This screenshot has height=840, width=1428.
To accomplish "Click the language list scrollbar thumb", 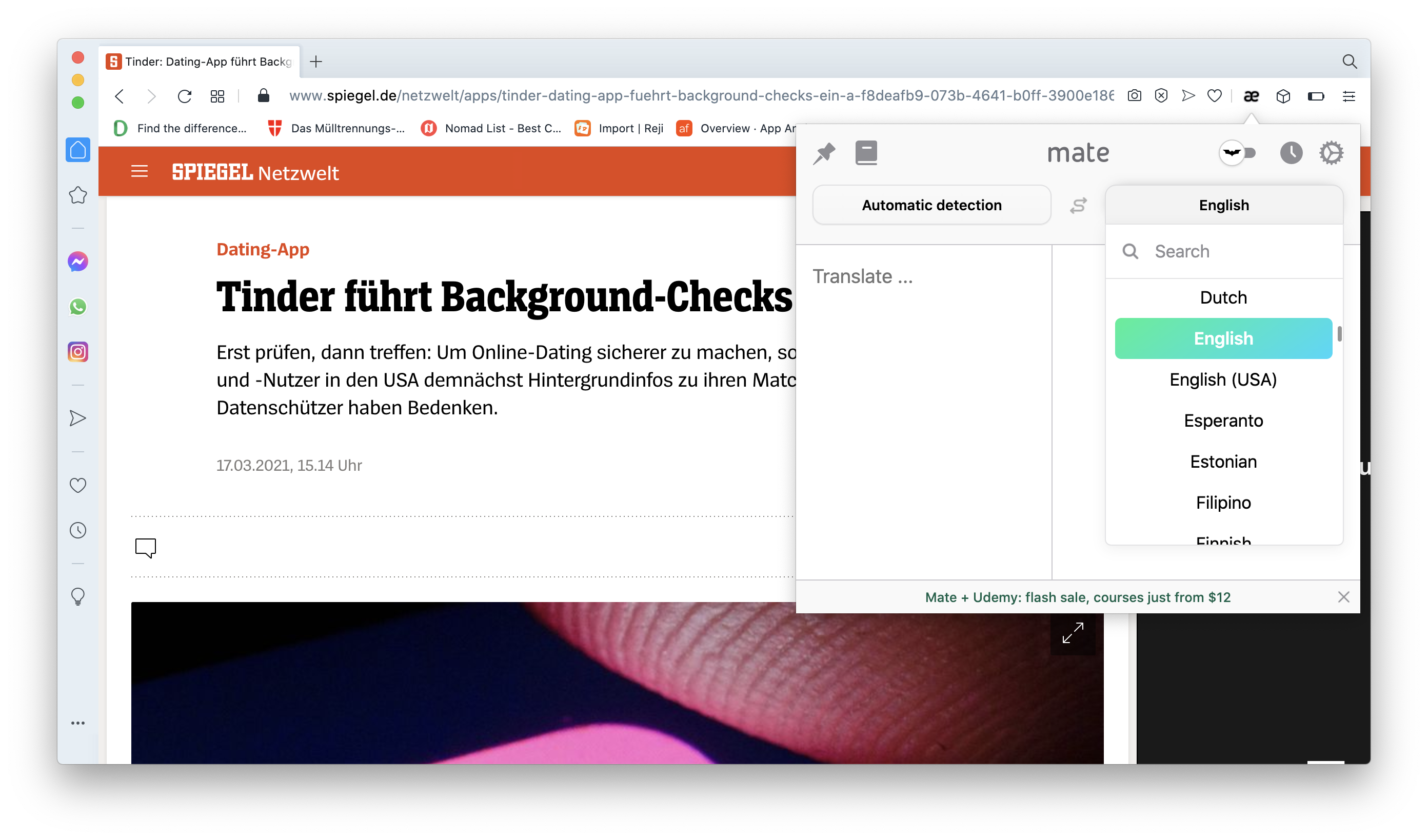I will [1339, 334].
